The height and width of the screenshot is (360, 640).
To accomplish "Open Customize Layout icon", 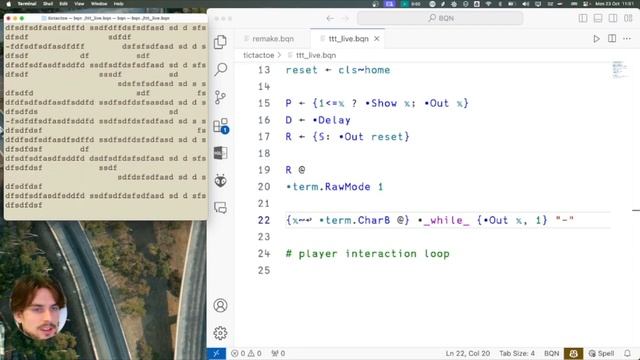I will point(628,18).
